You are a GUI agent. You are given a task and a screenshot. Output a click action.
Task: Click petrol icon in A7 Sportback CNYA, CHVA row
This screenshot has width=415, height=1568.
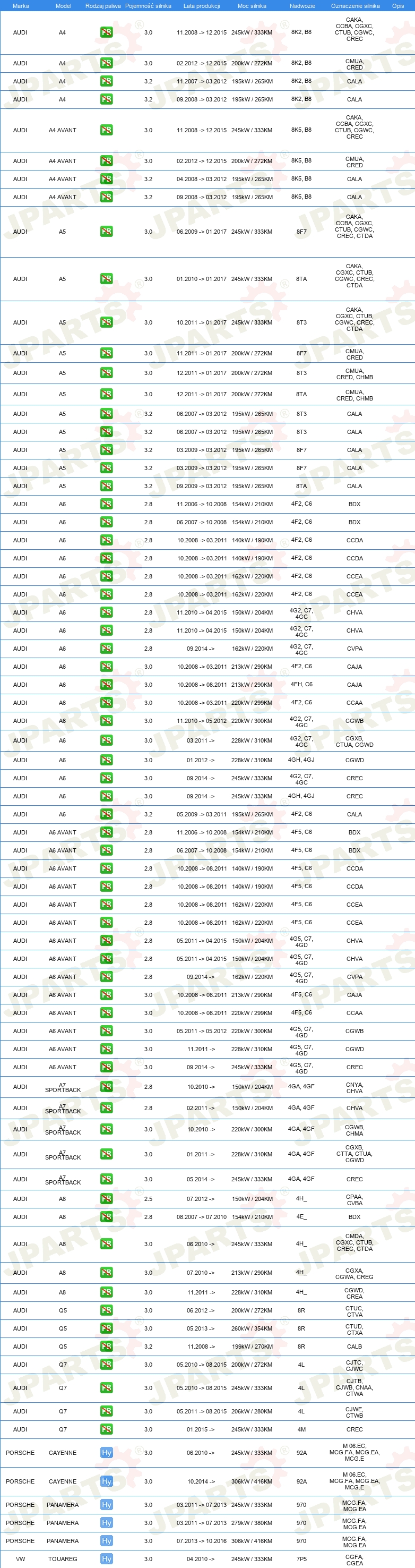(107, 1087)
